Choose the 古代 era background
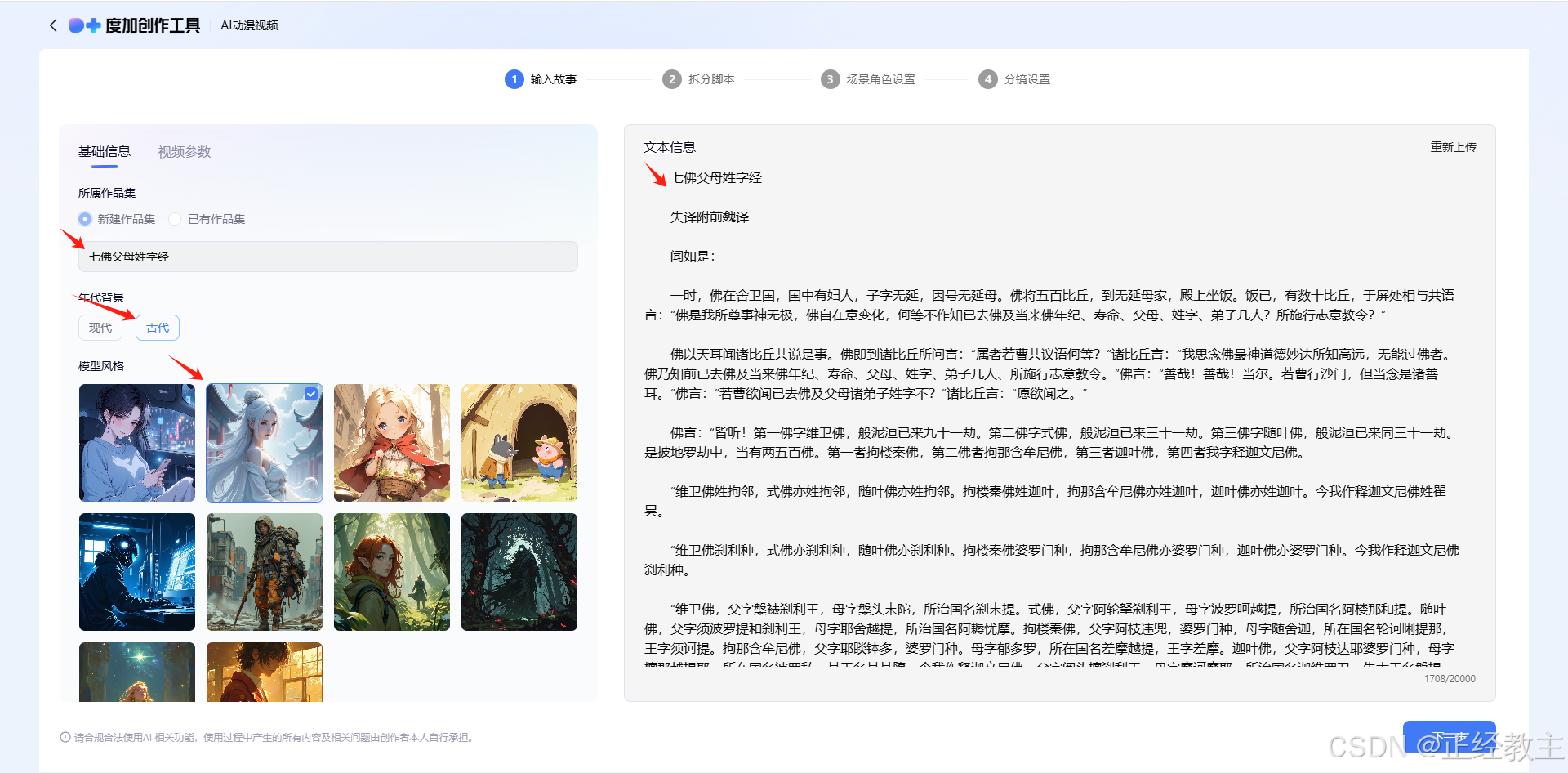Viewport: 1568px width, 773px height. coord(158,328)
